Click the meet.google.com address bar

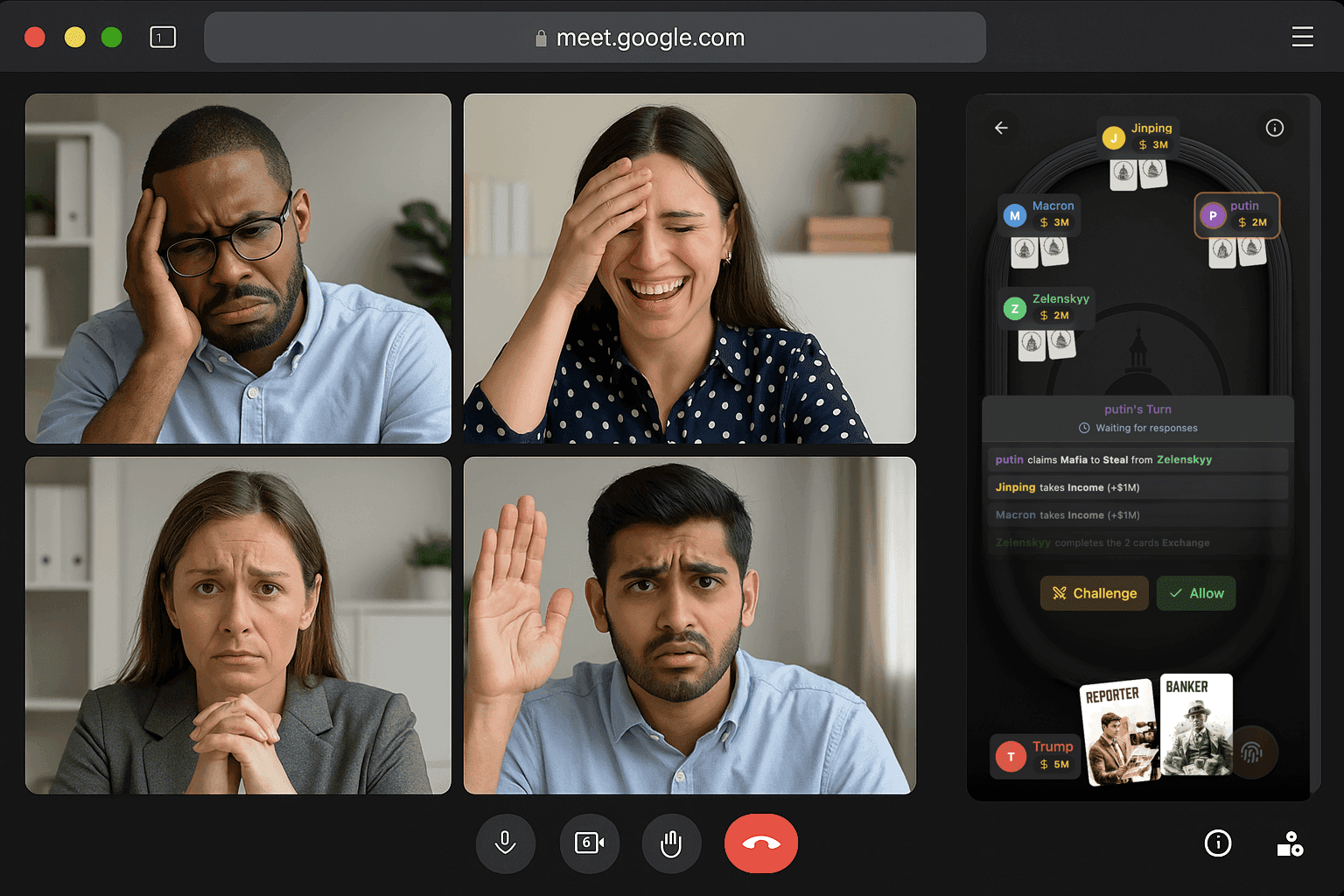[595, 38]
